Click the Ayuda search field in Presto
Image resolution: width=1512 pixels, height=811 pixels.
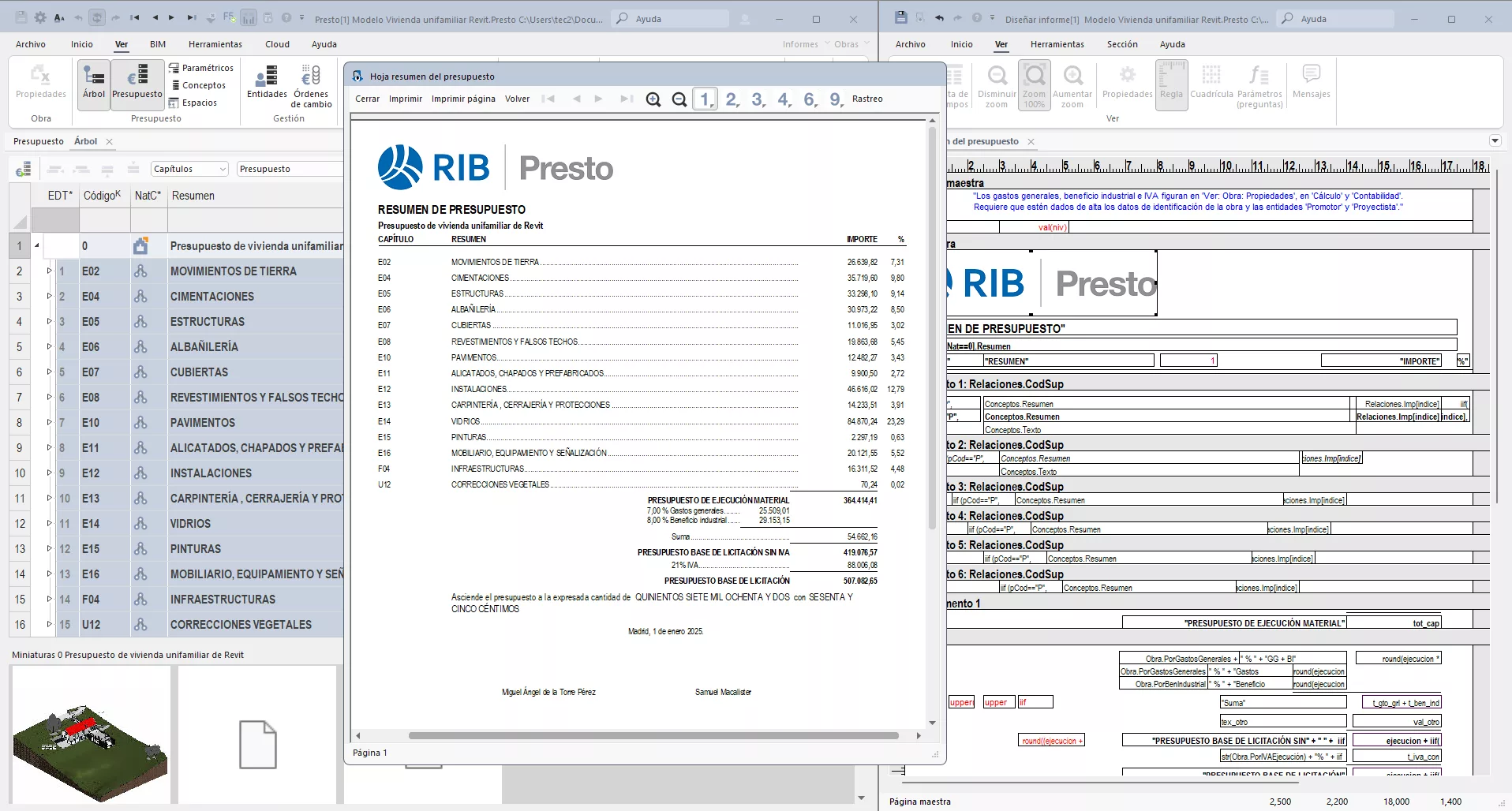point(671,18)
